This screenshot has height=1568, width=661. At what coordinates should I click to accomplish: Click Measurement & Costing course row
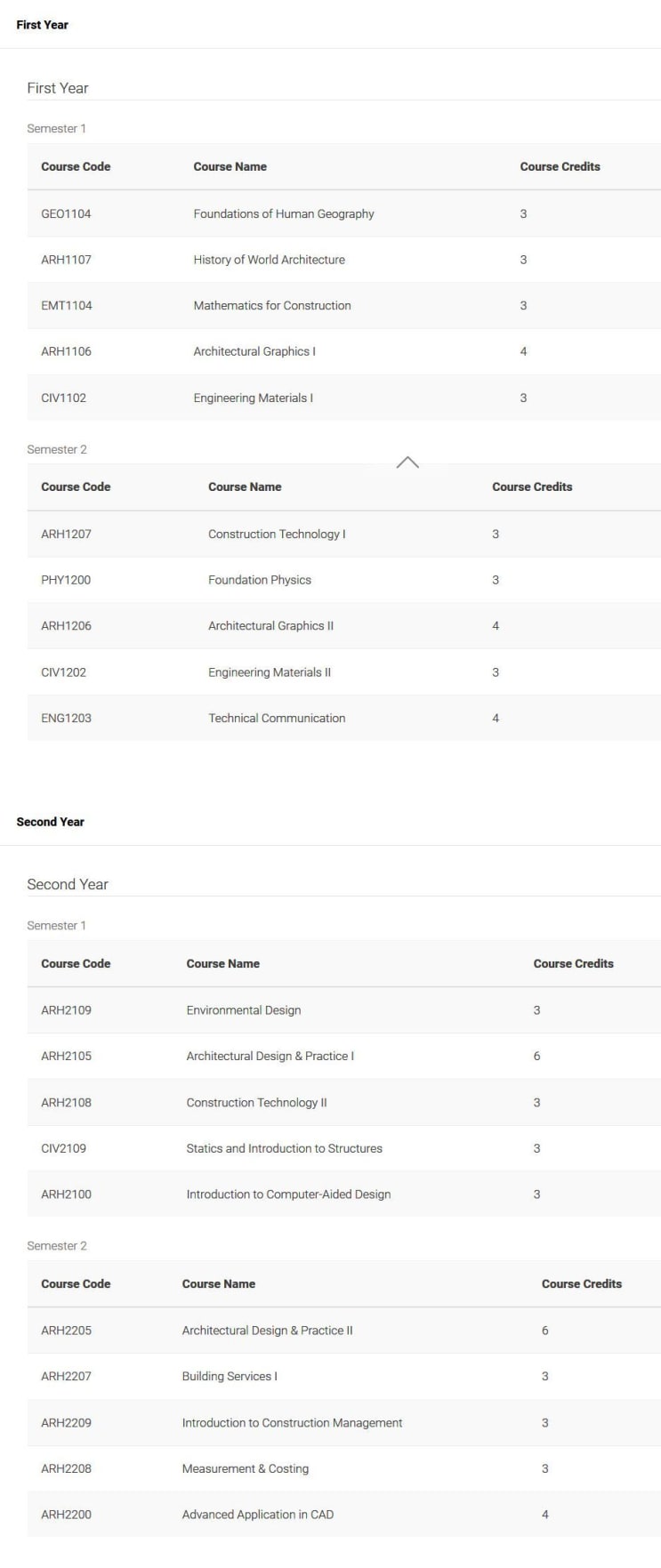pyautogui.click(x=343, y=1468)
